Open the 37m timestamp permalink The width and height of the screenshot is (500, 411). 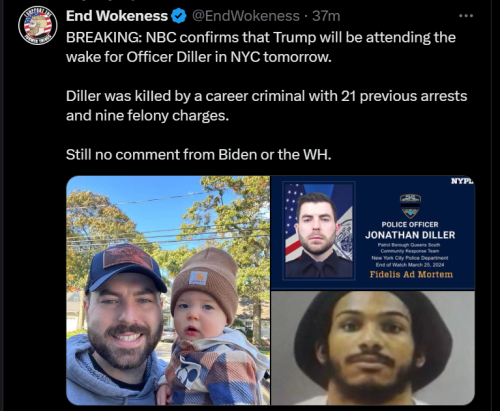326,16
